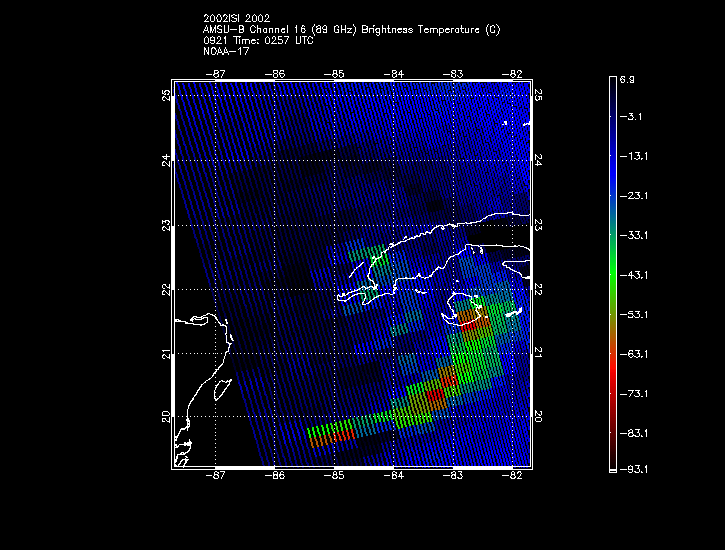
Task: Click the -3.1 colorbar label
Action: click(631, 116)
